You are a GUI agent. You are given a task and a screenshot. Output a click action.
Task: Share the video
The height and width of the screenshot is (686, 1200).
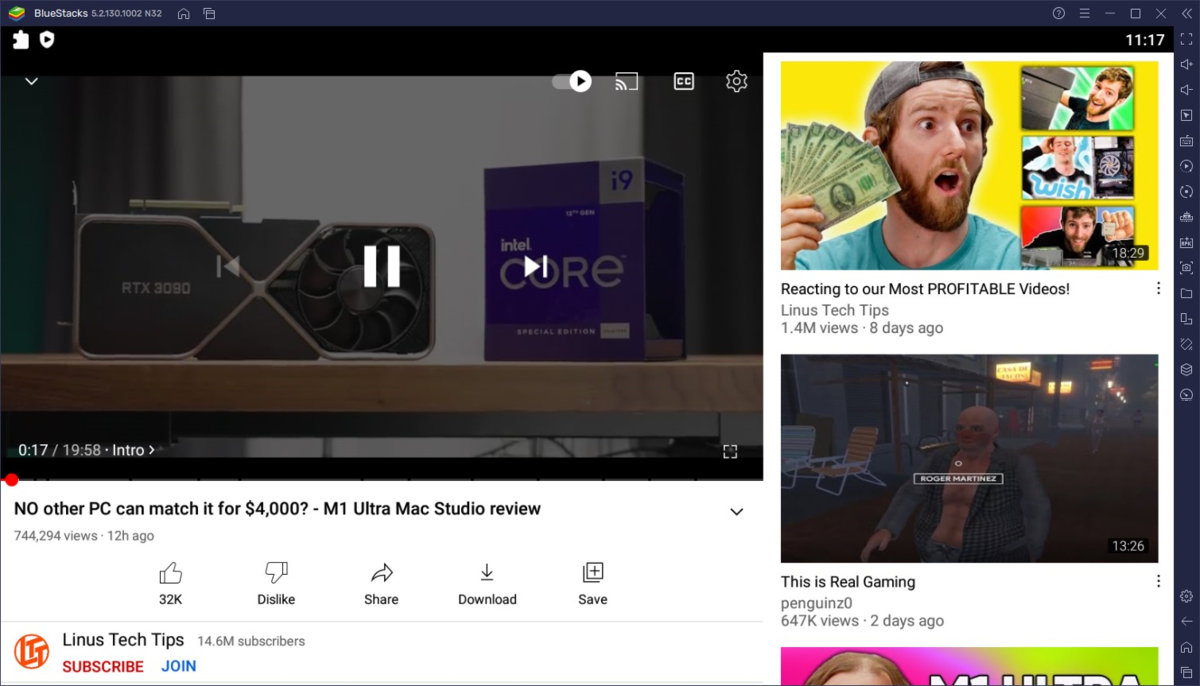381,584
